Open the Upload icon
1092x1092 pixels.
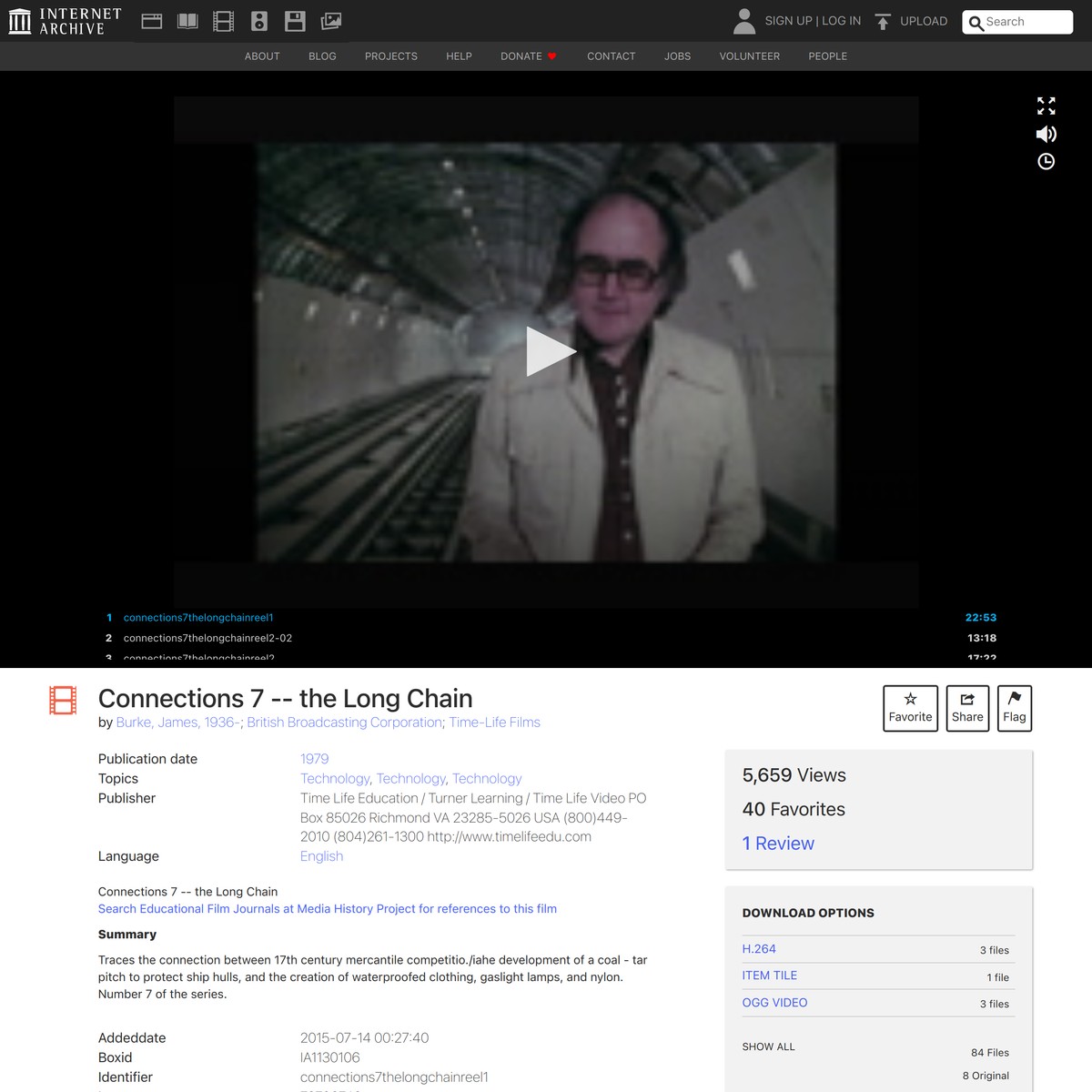[x=883, y=20]
